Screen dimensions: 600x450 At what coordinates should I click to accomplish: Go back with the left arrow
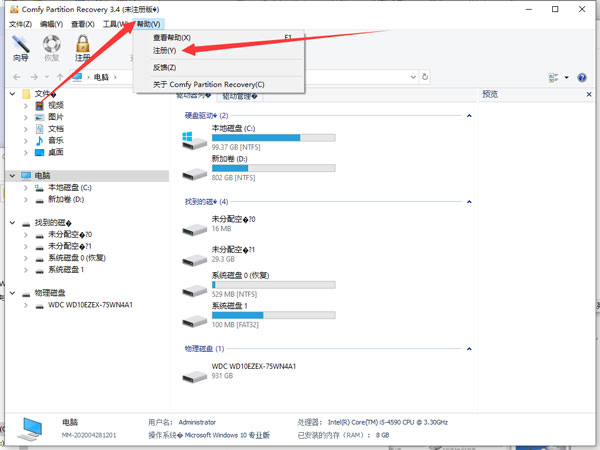pos(17,77)
